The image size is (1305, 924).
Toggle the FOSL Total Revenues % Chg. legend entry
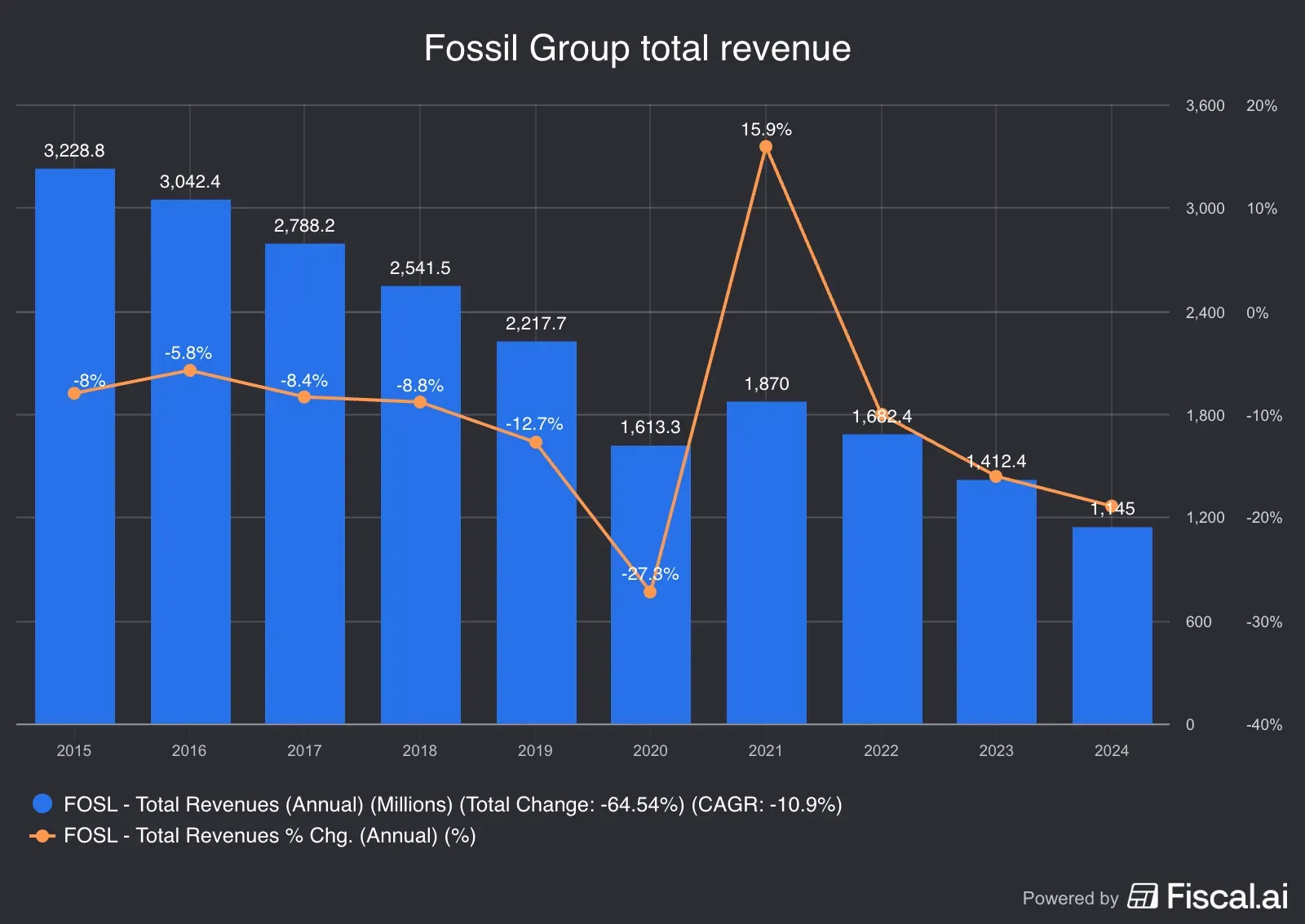[269, 836]
